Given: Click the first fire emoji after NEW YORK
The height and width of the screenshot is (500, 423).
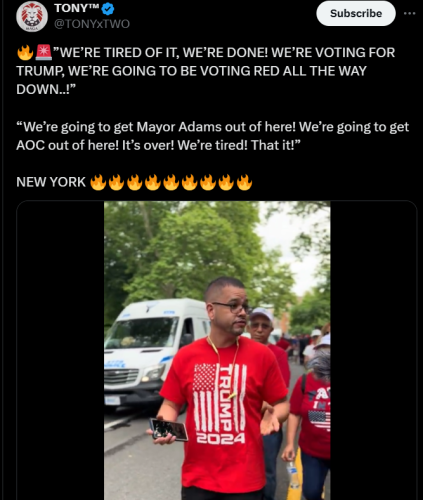Looking at the screenshot, I should (98, 182).
